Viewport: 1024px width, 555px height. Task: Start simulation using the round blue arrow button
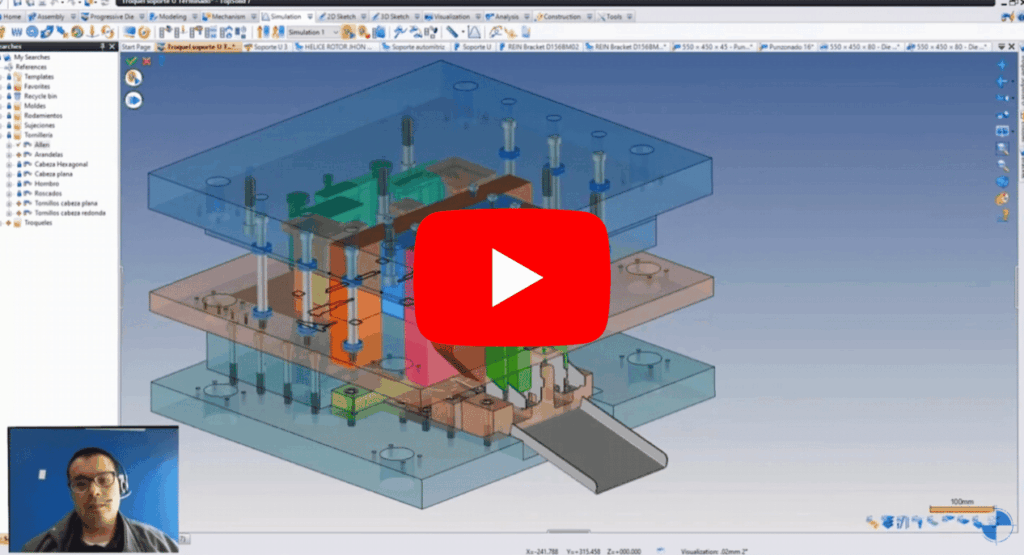[x=134, y=101]
